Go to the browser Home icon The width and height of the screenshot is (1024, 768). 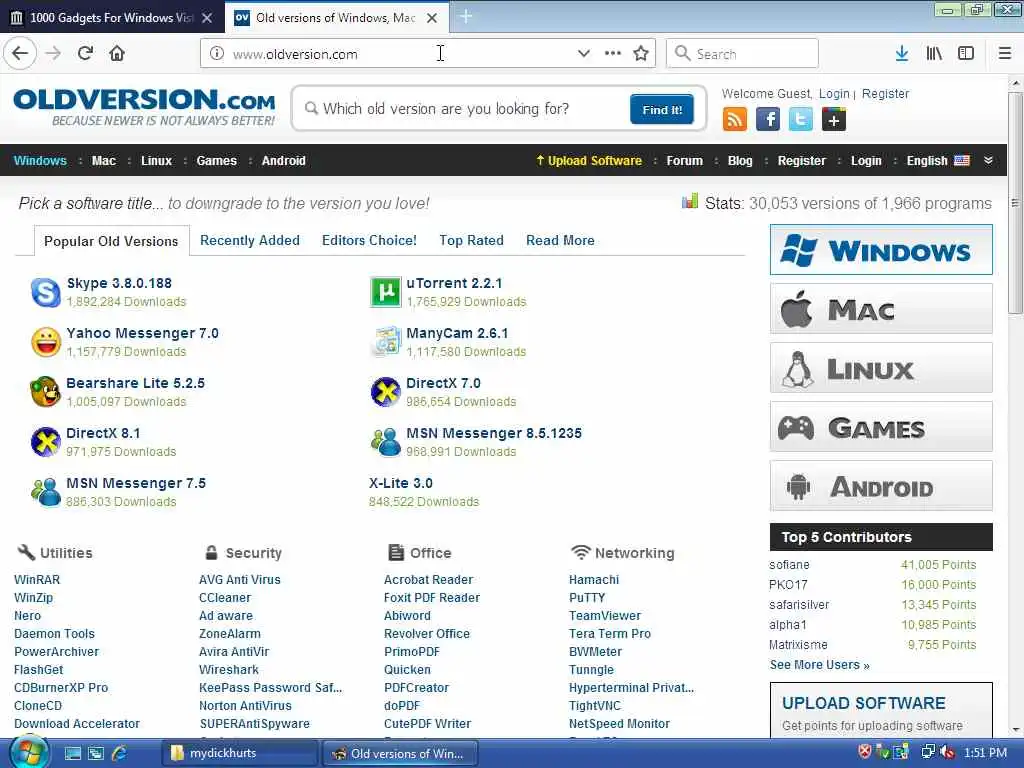pos(117,53)
